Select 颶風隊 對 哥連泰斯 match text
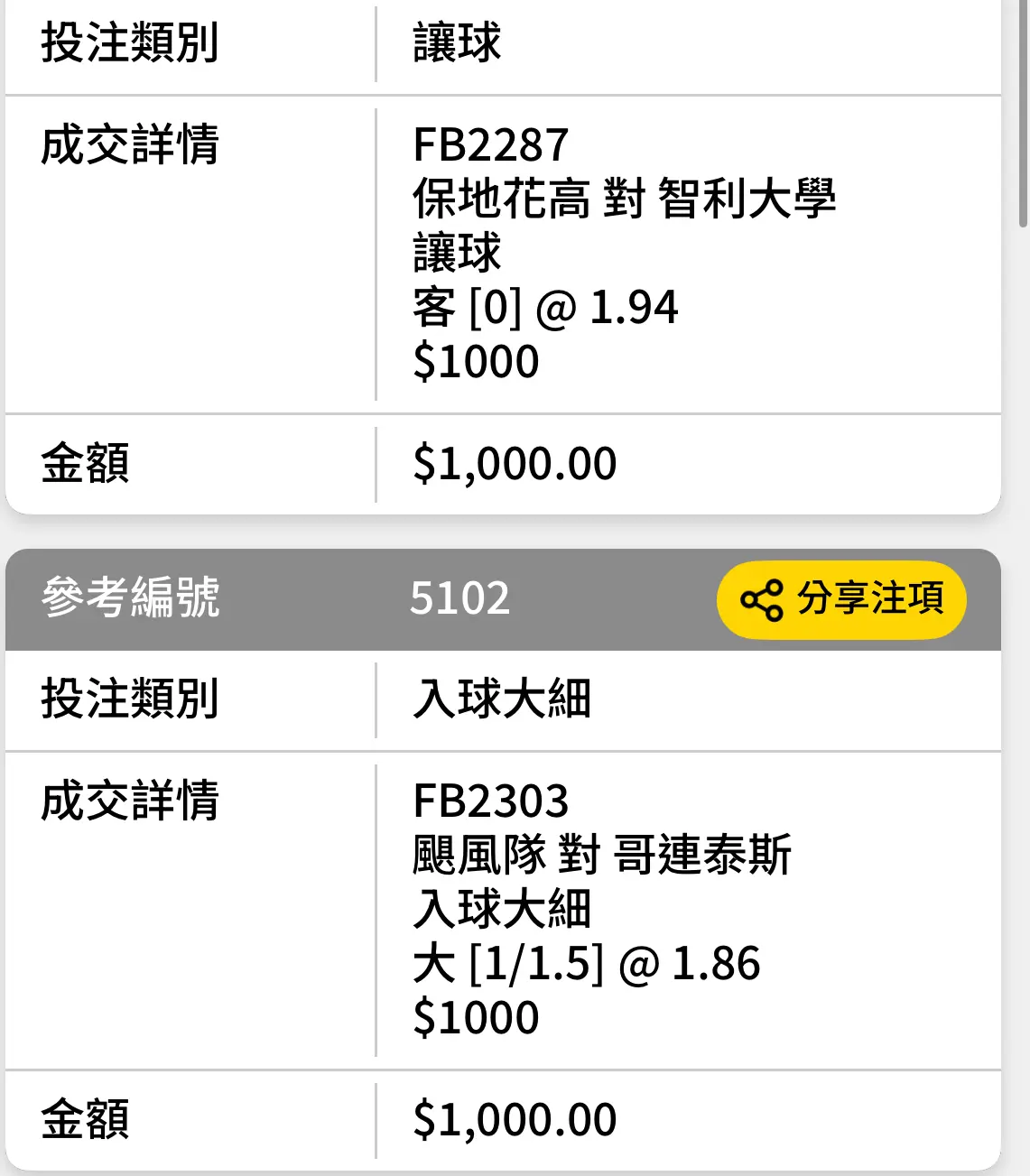 (x=601, y=855)
